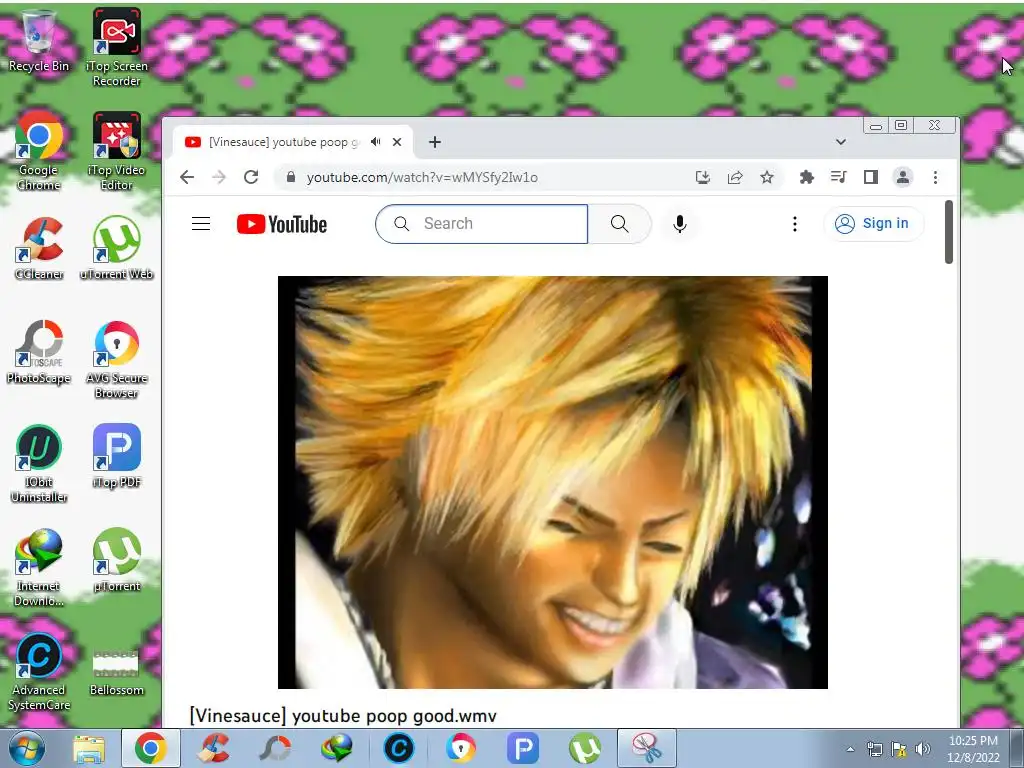Open the Windows Start button
The image size is (1024, 768).
click(27, 748)
